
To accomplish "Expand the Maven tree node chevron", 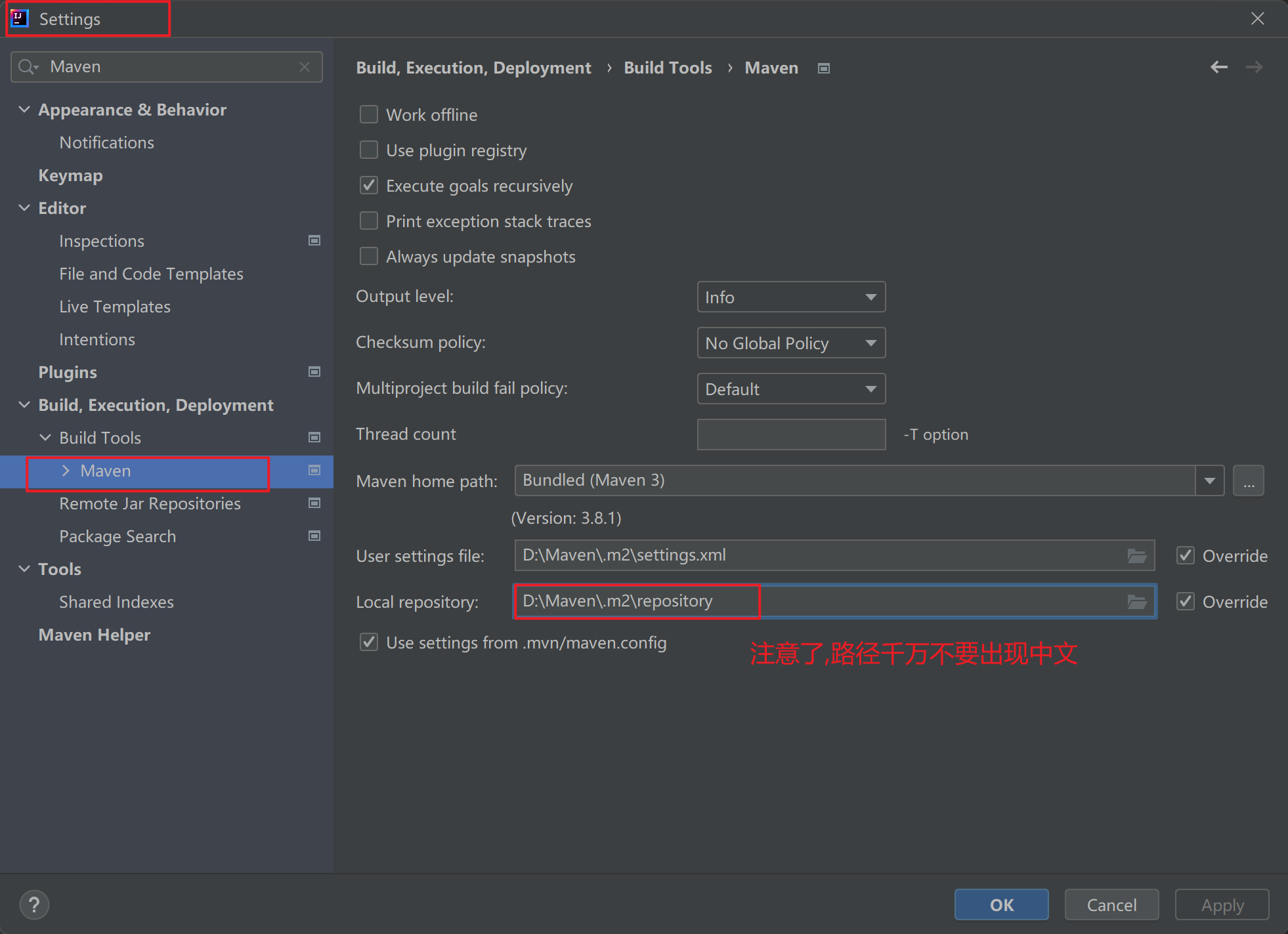I will (x=66, y=471).
